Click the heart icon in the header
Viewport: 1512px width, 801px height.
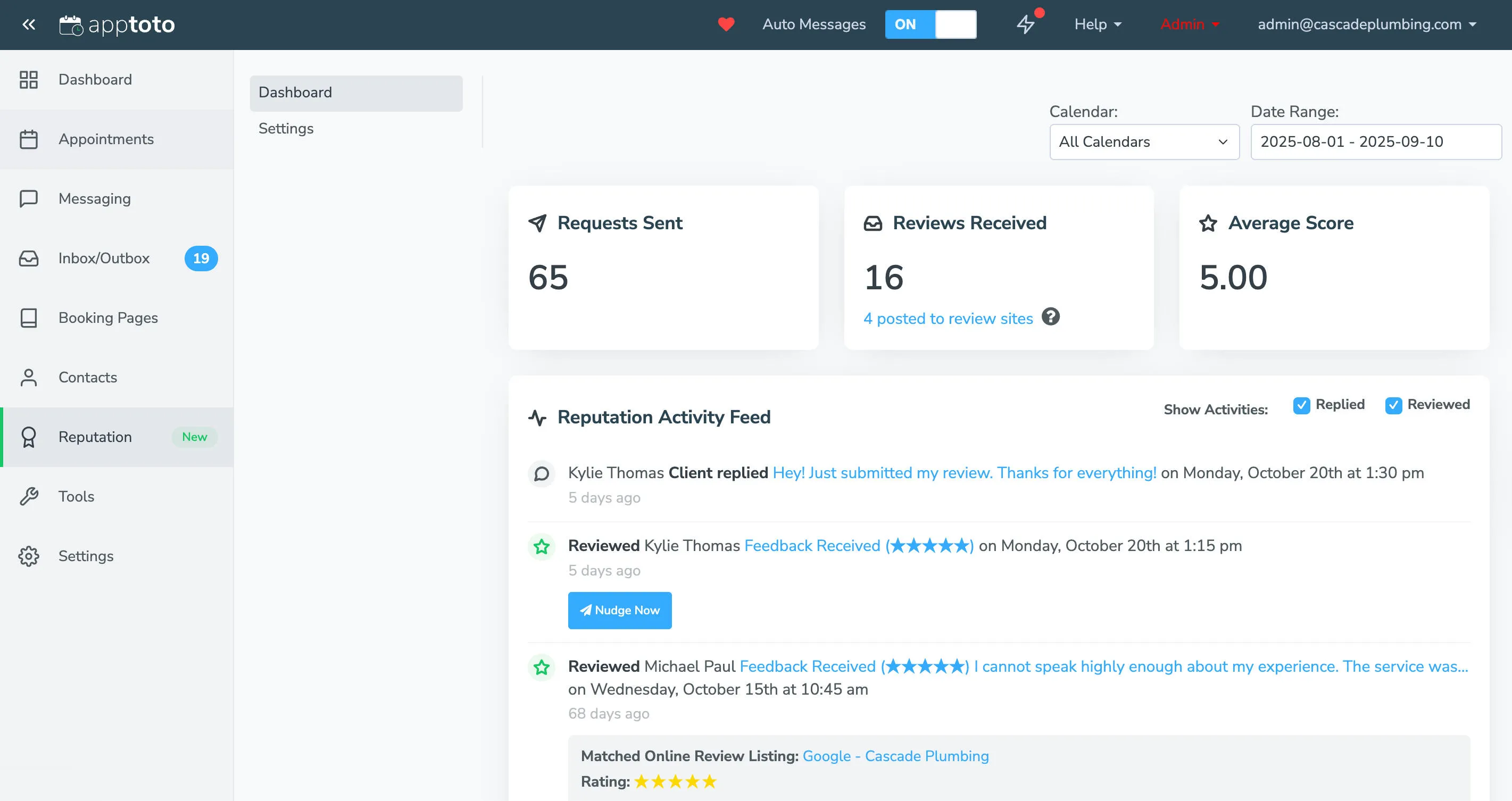(727, 24)
